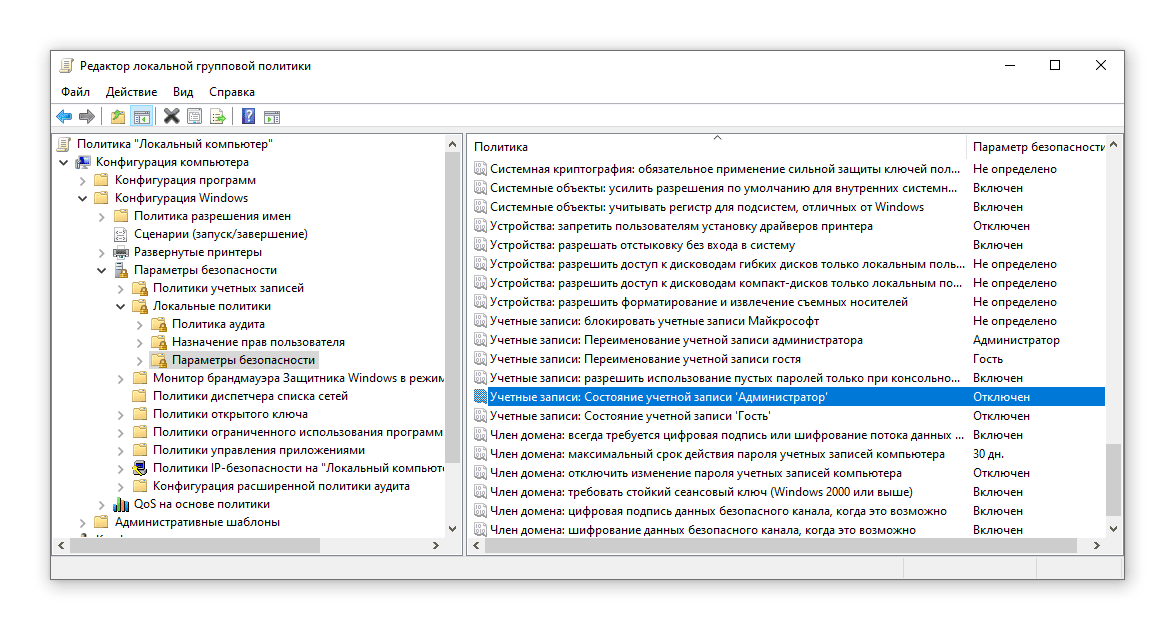Open Help with the question mark icon

(249, 116)
